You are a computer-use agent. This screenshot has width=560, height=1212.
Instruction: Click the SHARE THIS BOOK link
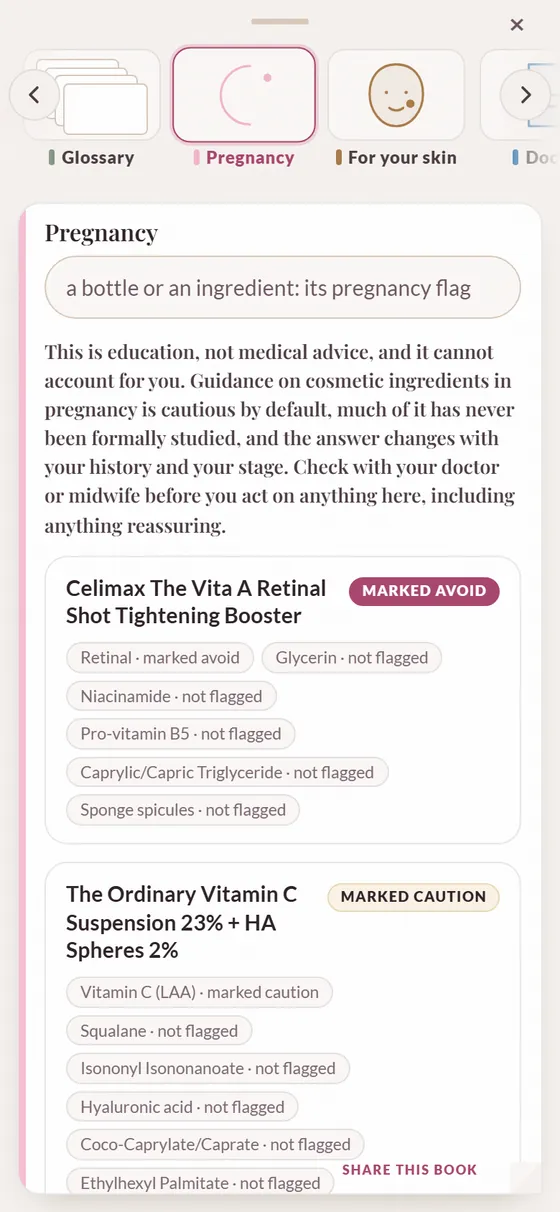point(410,1169)
